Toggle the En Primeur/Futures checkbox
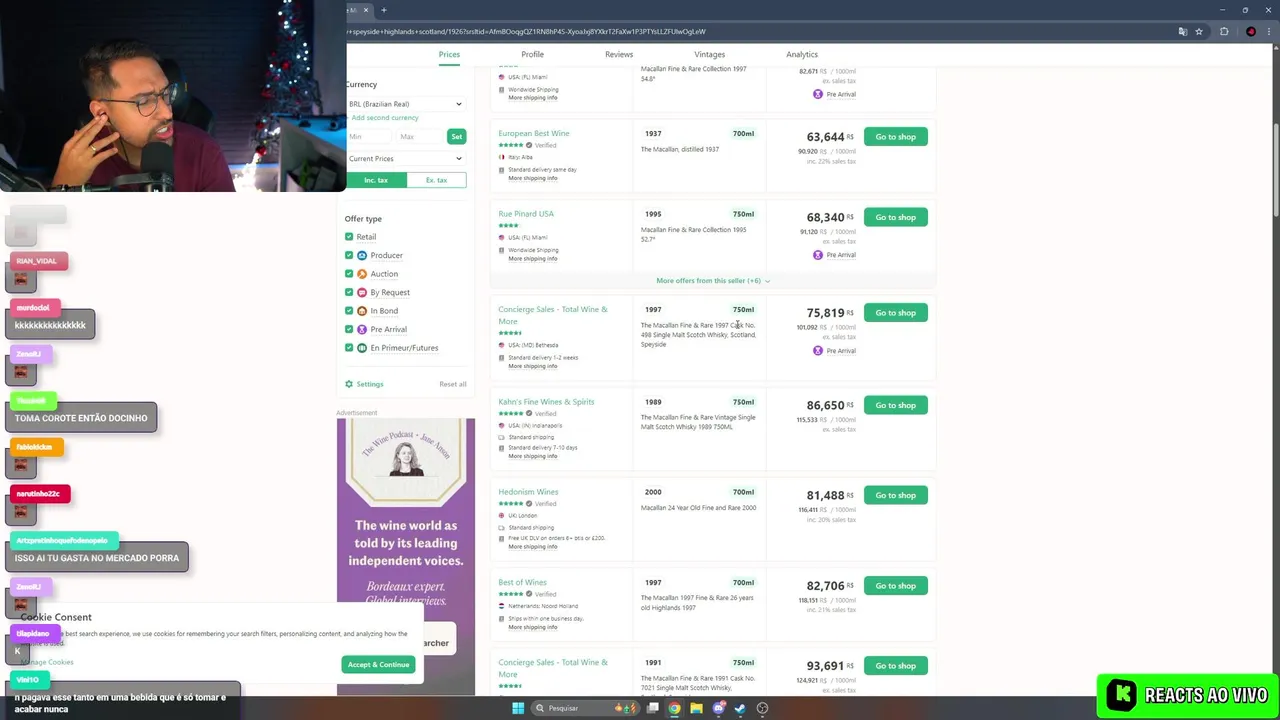The image size is (1280, 720). tap(349, 347)
